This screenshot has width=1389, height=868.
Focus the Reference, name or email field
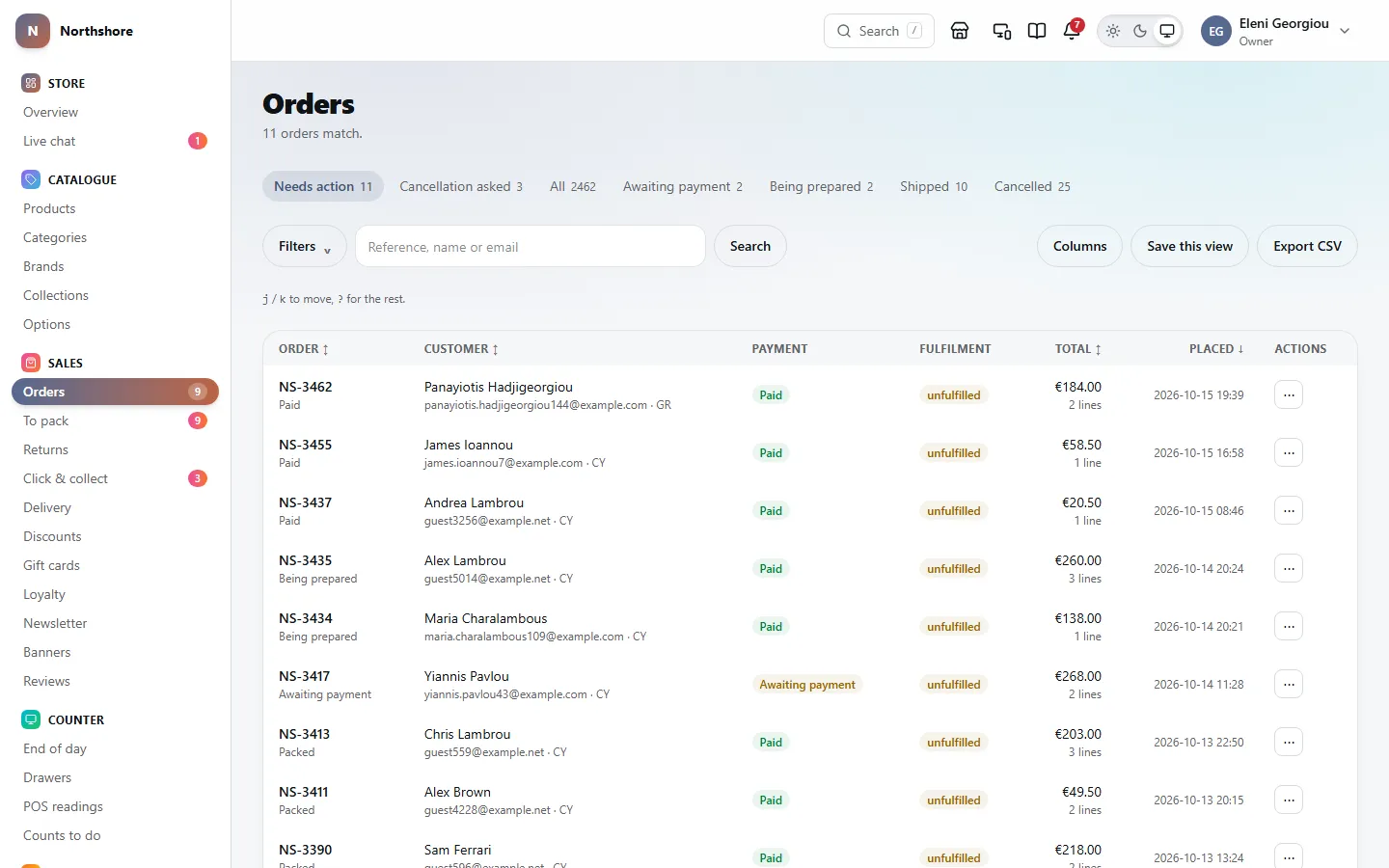pyautogui.click(x=531, y=246)
